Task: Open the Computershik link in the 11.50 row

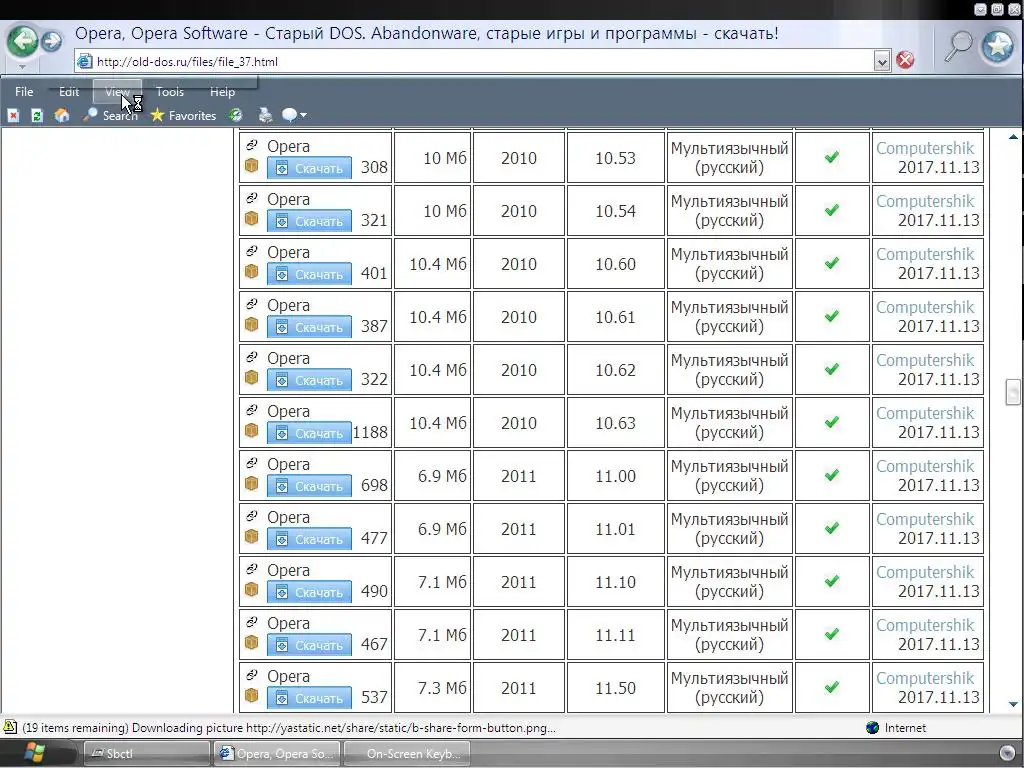Action: coord(925,678)
